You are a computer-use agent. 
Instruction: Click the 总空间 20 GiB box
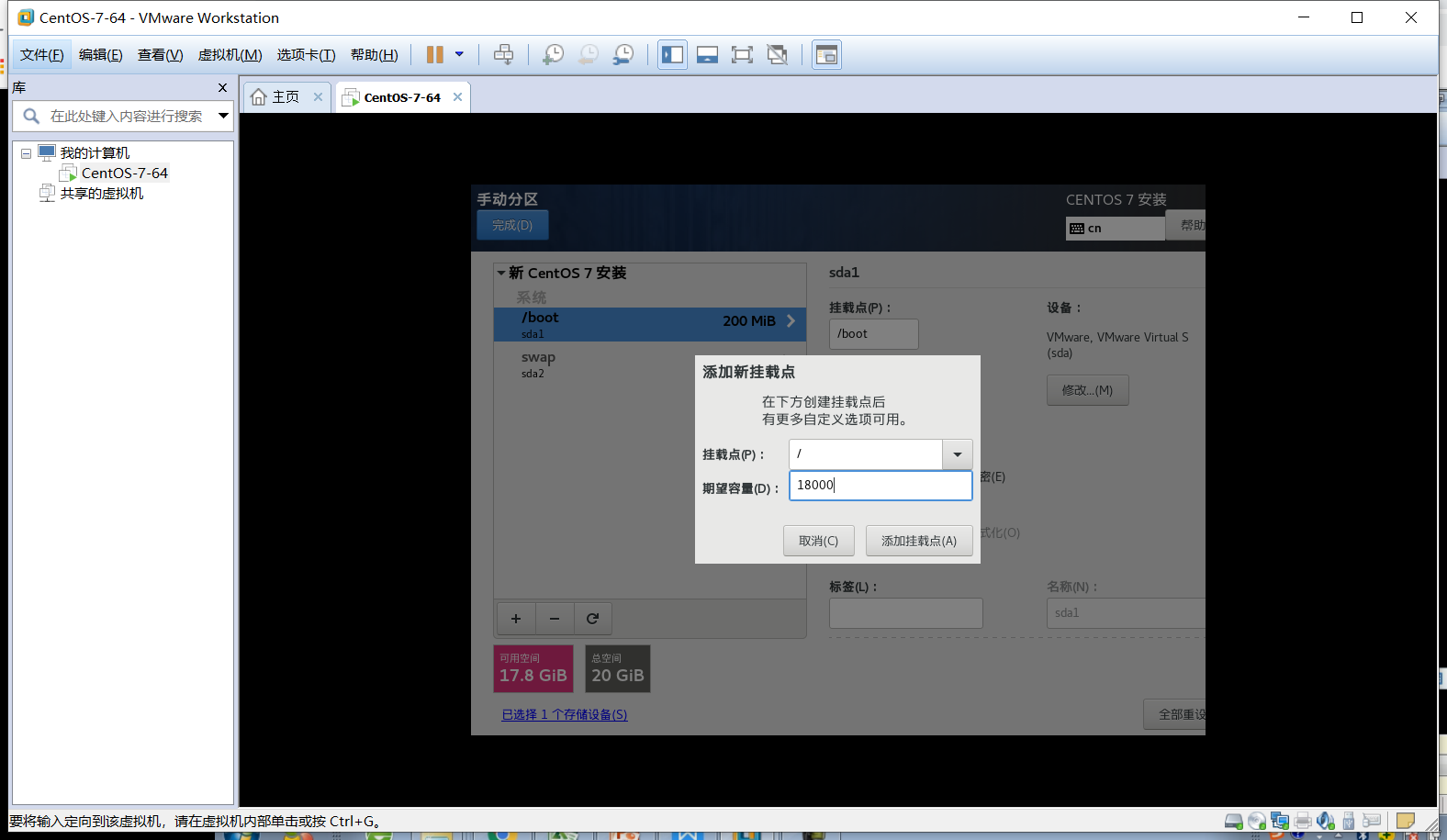[x=618, y=668]
